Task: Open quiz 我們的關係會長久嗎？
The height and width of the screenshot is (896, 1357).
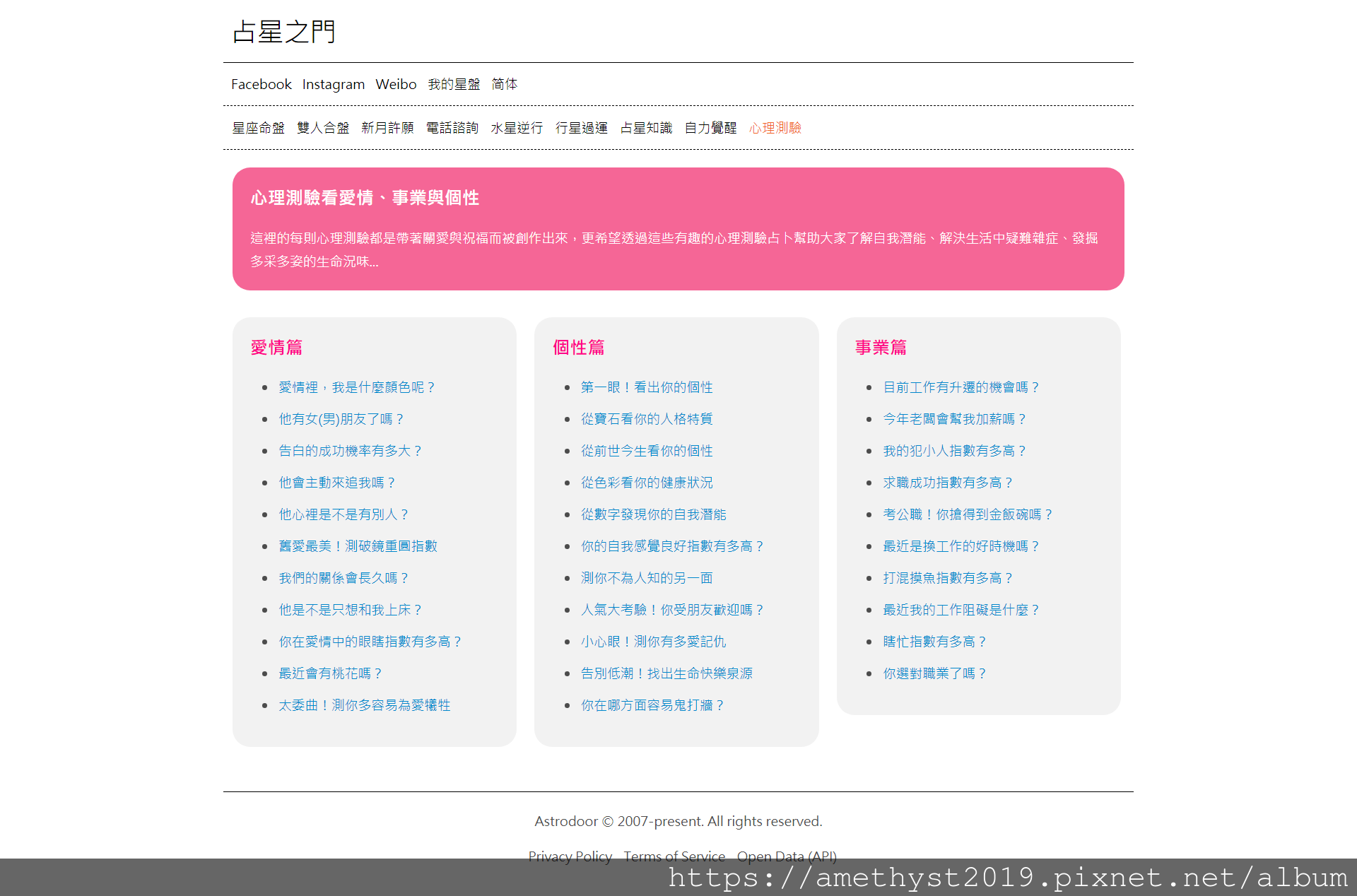Action: tap(344, 578)
